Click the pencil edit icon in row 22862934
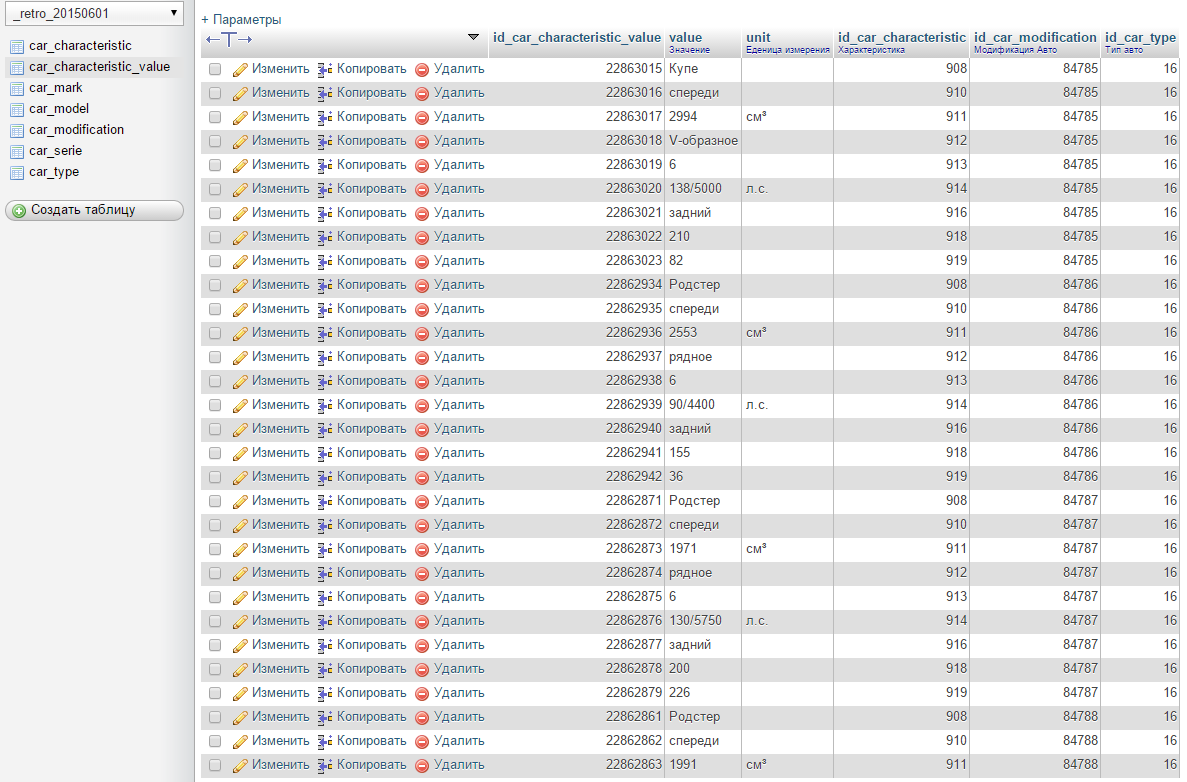The width and height of the screenshot is (1187, 782). click(240, 285)
